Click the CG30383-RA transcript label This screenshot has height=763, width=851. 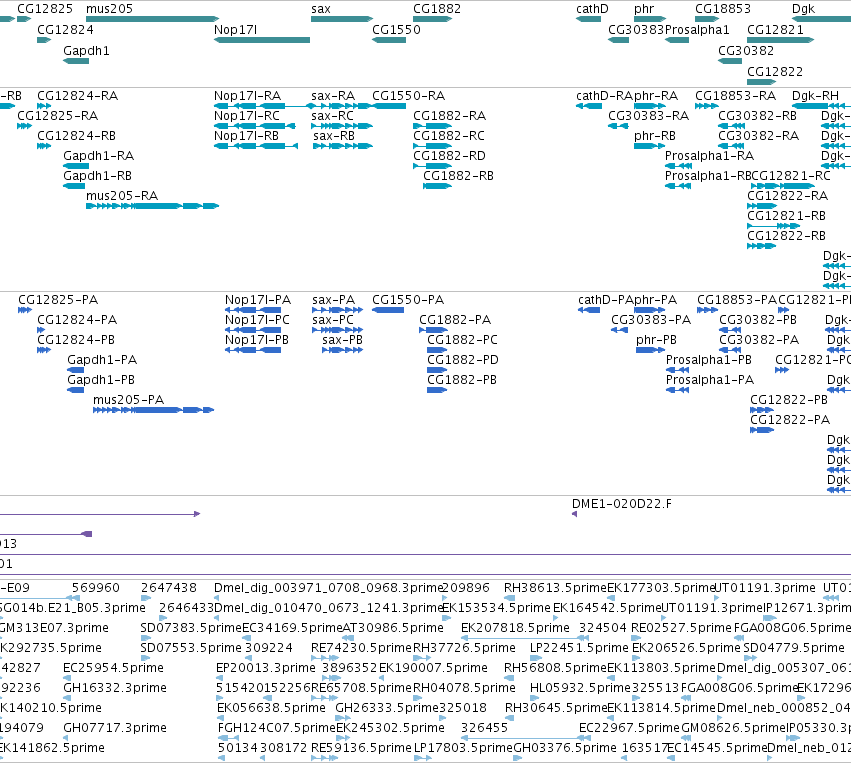pos(648,116)
